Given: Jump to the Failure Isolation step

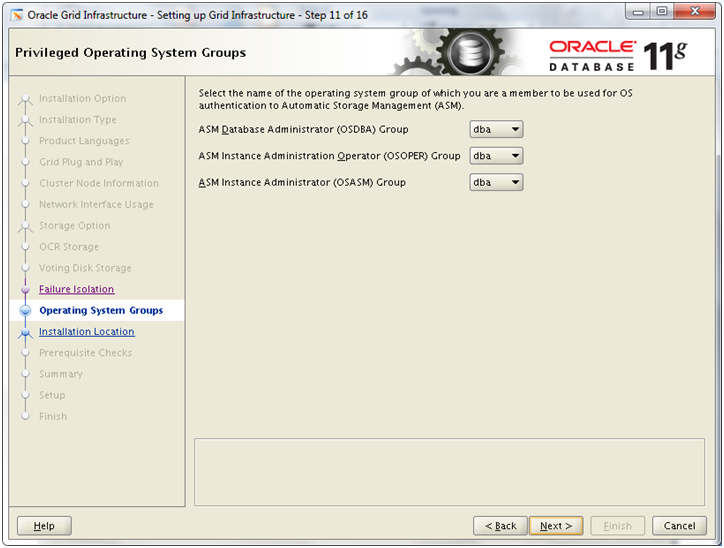Looking at the screenshot, I should (77, 289).
